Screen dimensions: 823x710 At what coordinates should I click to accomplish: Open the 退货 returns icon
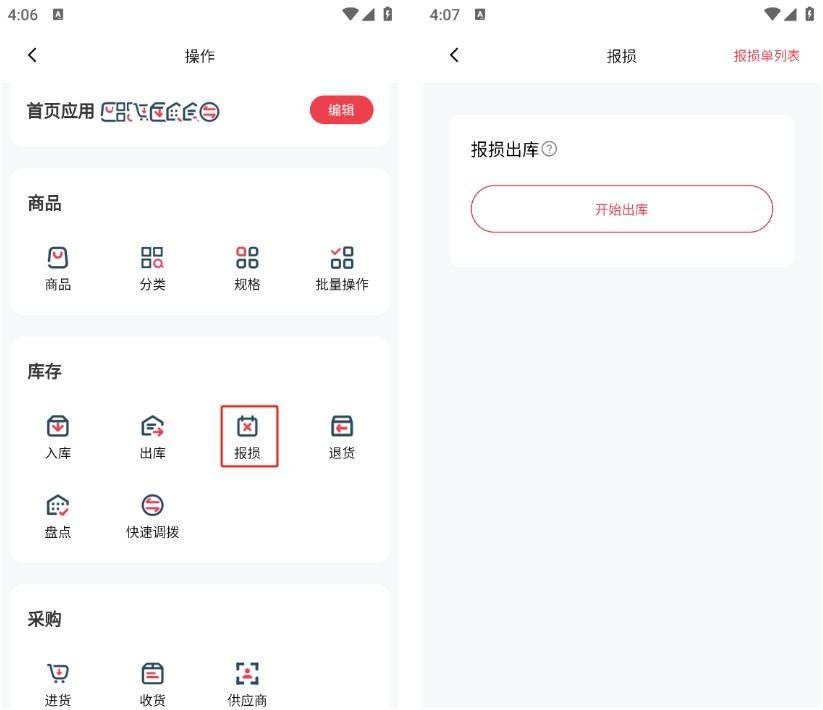(342, 427)
